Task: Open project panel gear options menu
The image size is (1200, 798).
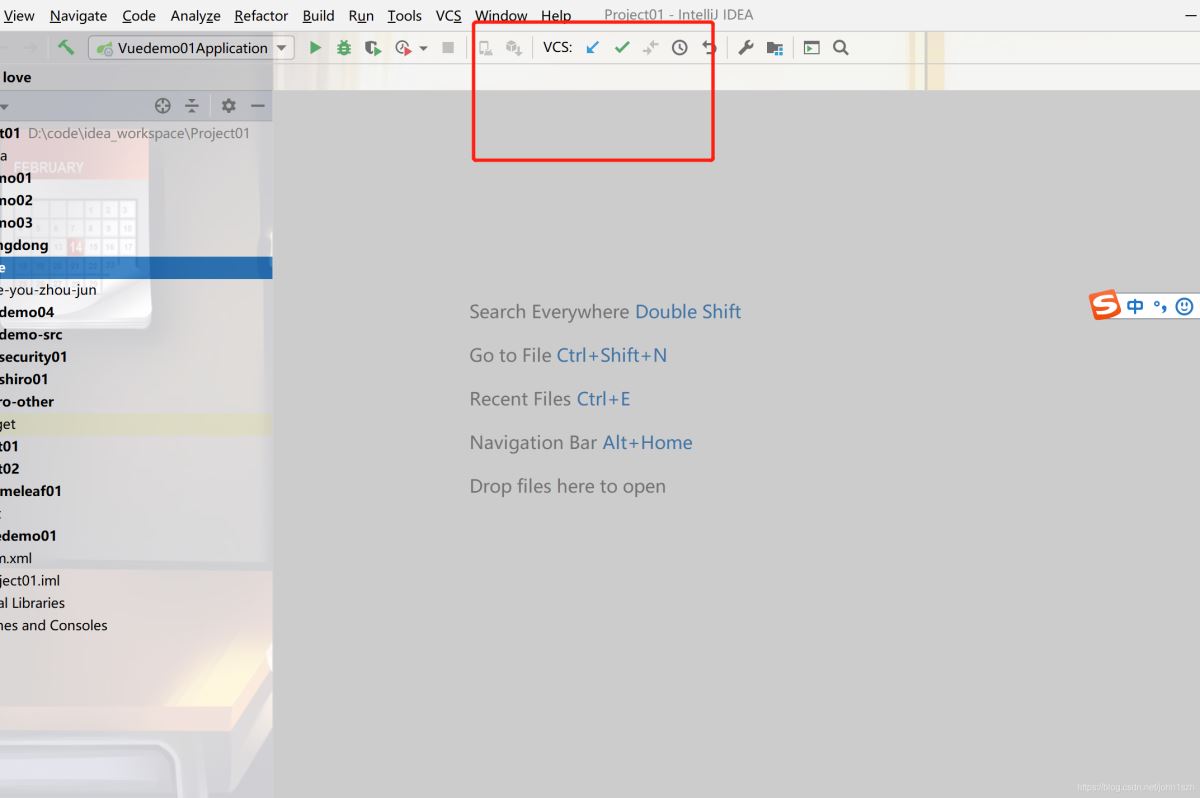Action: [228, 105]
